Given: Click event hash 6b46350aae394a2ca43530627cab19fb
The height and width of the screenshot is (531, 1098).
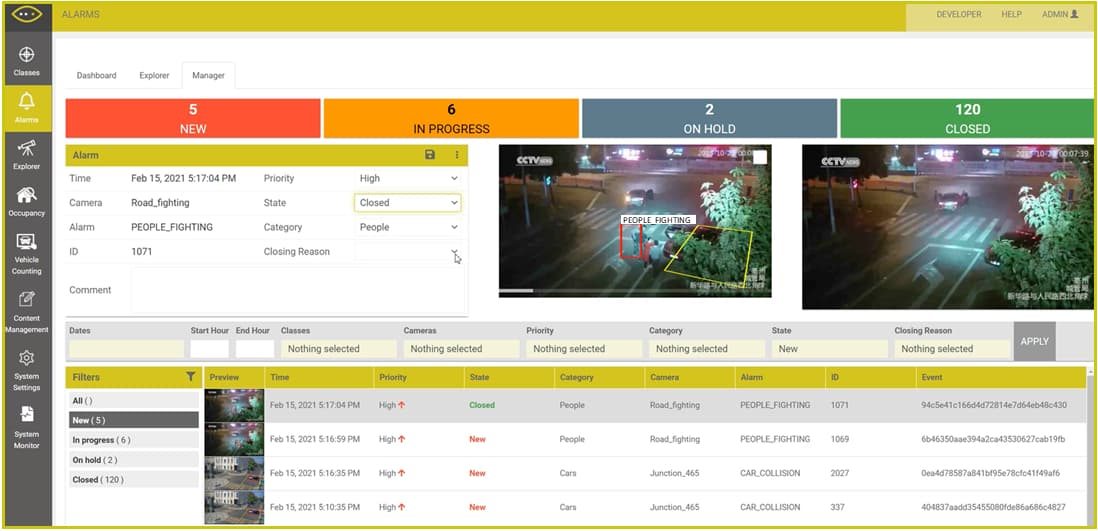Looking at the screenshot, I should 994,439.
